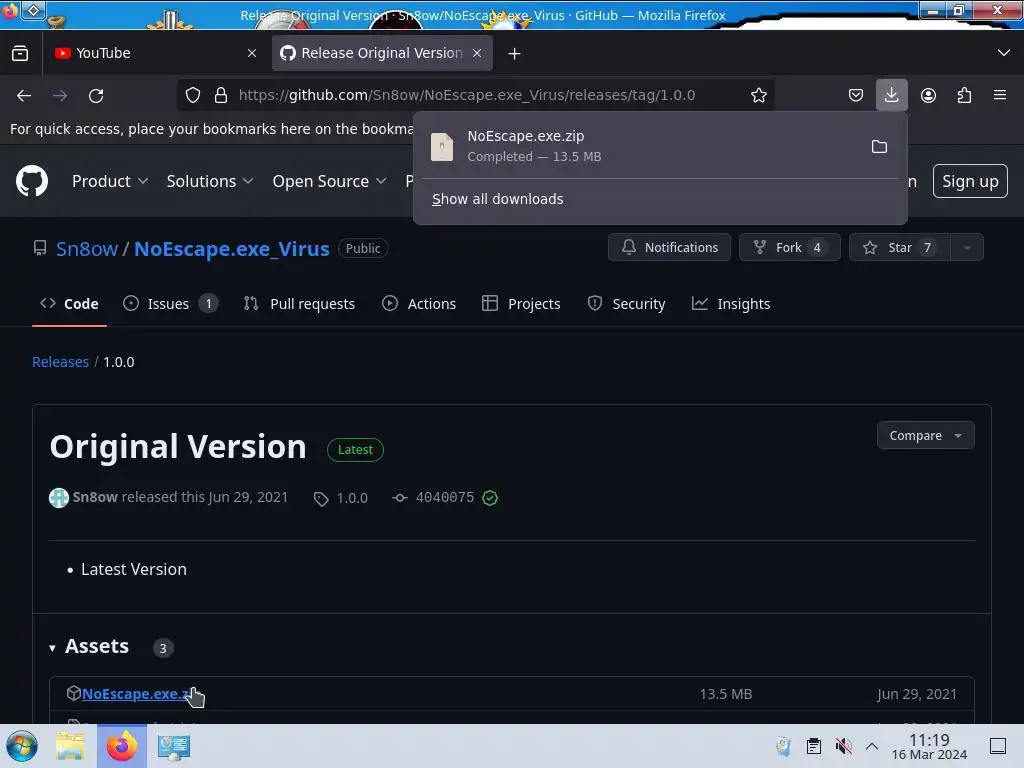The width and height of the screenshot is (1024, 768).
Task: Click the site security padlock icon
Action: point(221,95)
